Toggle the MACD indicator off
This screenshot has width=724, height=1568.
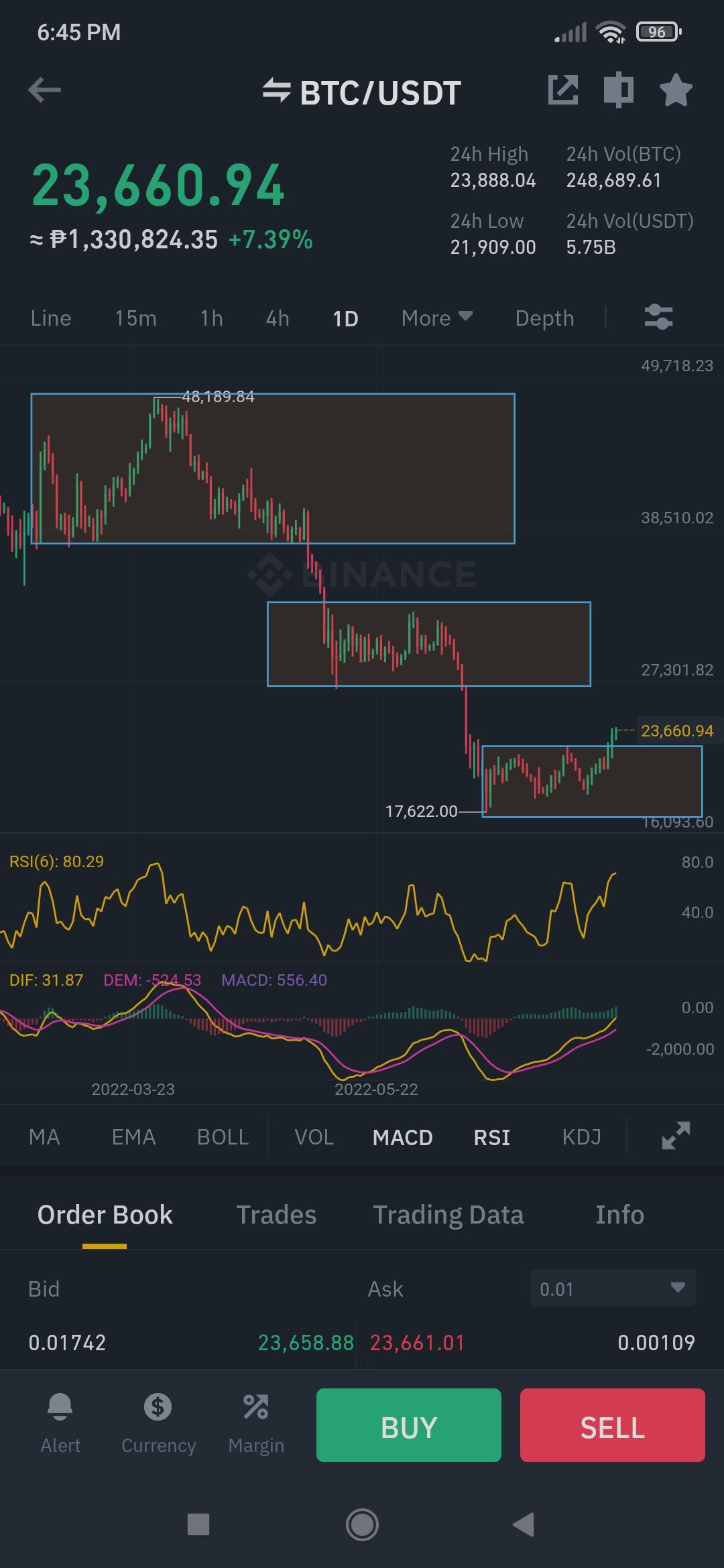[x=403, y=1137]
